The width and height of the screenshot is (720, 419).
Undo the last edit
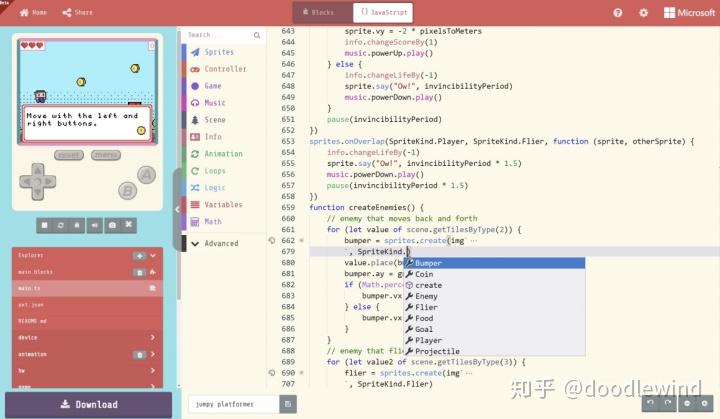pos(650,403)
